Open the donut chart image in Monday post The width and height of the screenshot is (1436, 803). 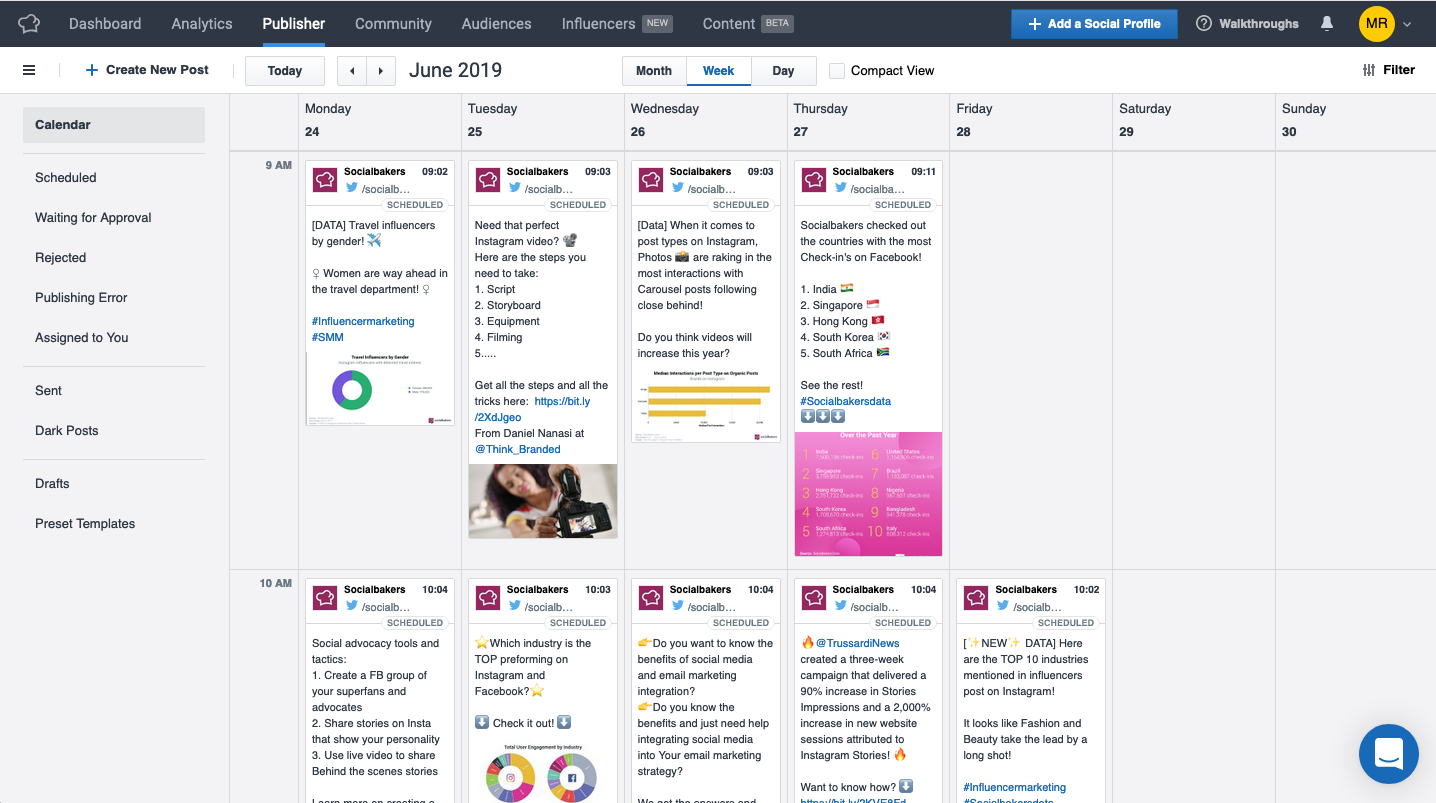tap(380, 387)
